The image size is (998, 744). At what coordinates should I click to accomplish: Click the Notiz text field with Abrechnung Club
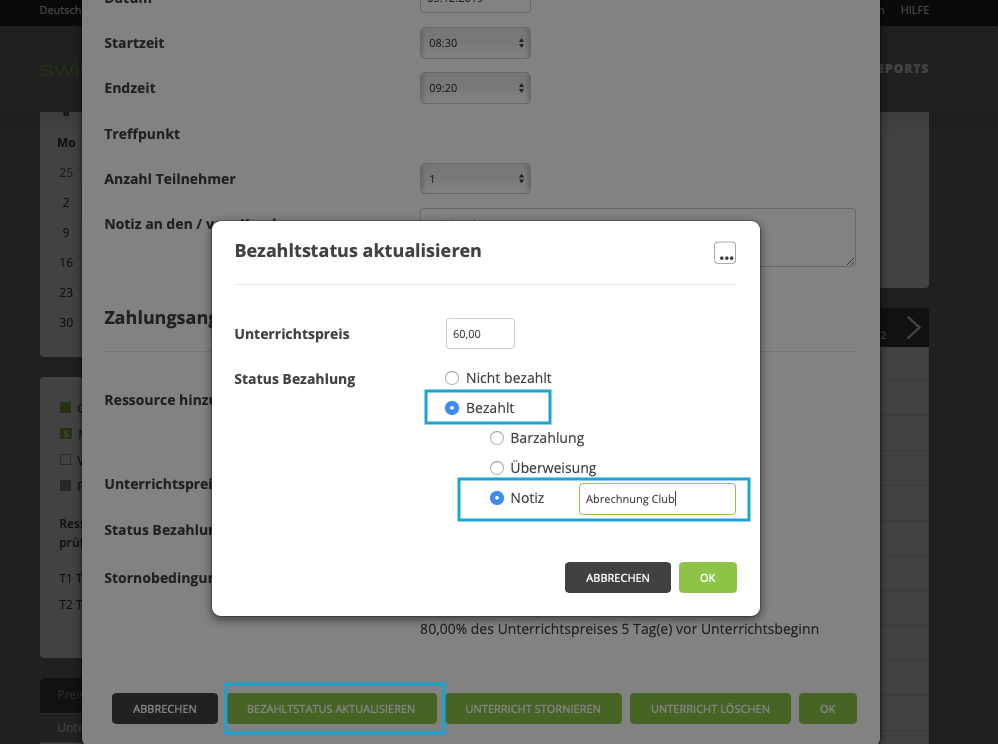click(656, 499)
